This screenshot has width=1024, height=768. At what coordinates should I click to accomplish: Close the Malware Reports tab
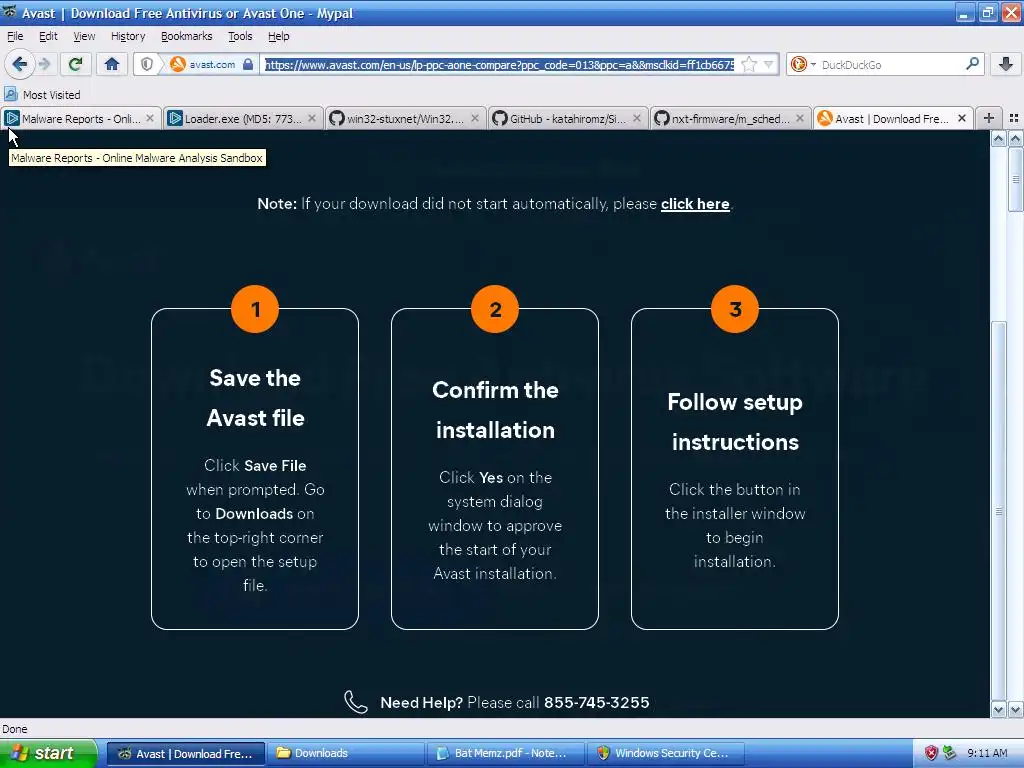(x=150, y=118)
